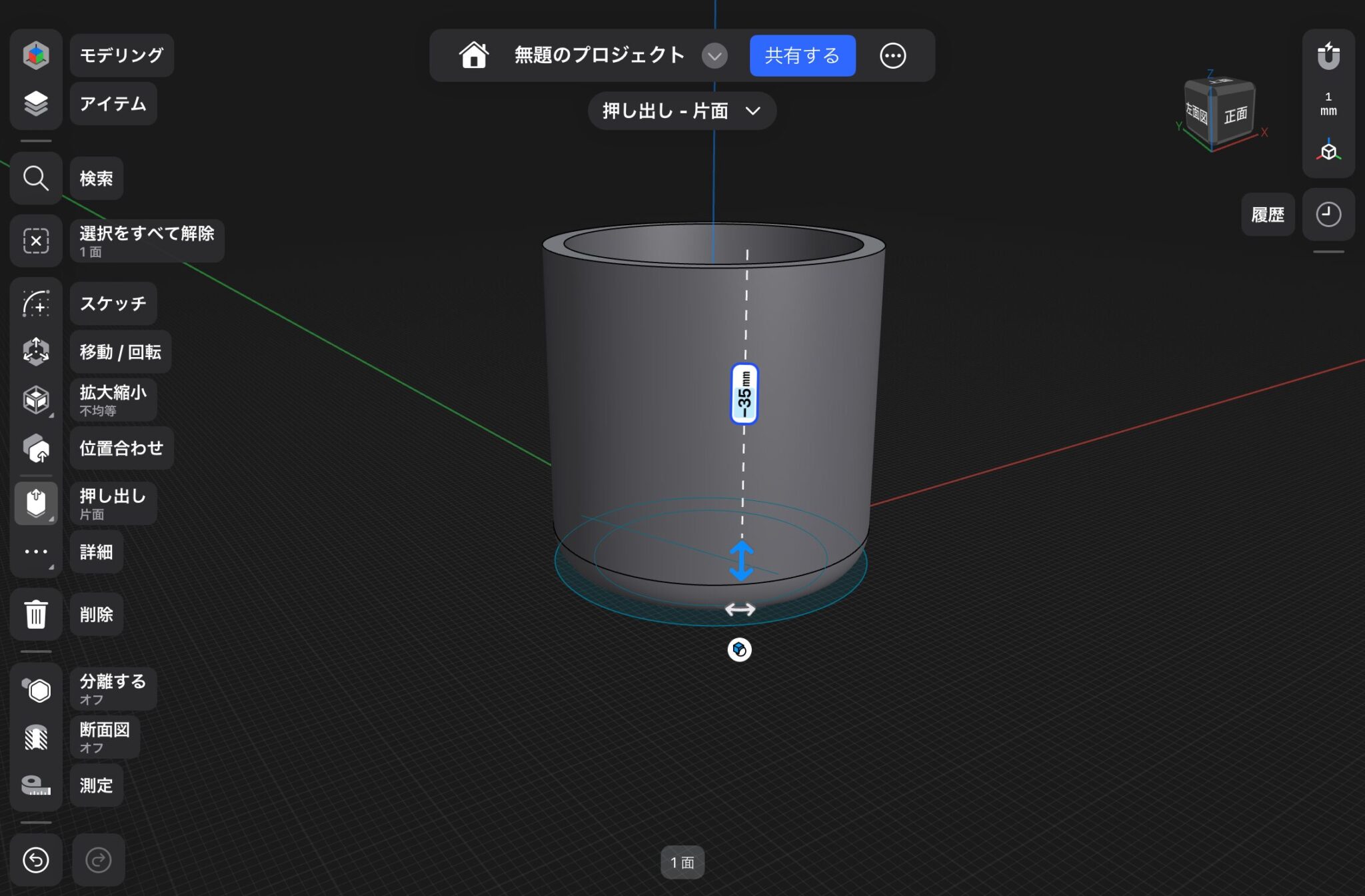Open the three-dot overflow menu

coord(893,56)
